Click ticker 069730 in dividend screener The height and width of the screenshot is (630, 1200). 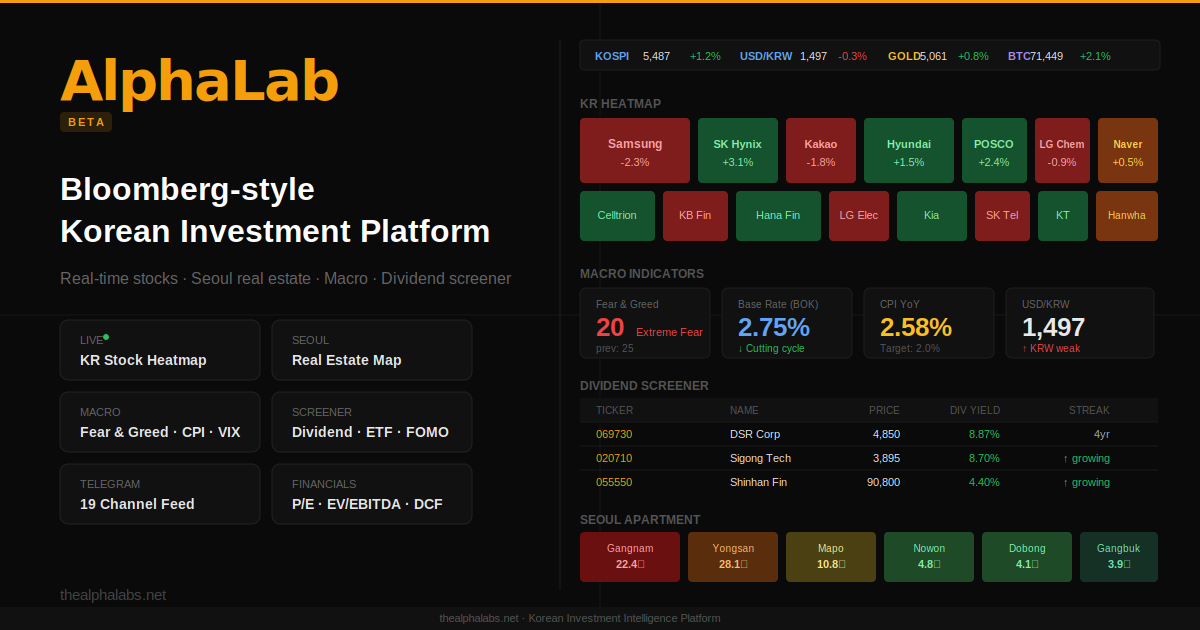point(614,434)
